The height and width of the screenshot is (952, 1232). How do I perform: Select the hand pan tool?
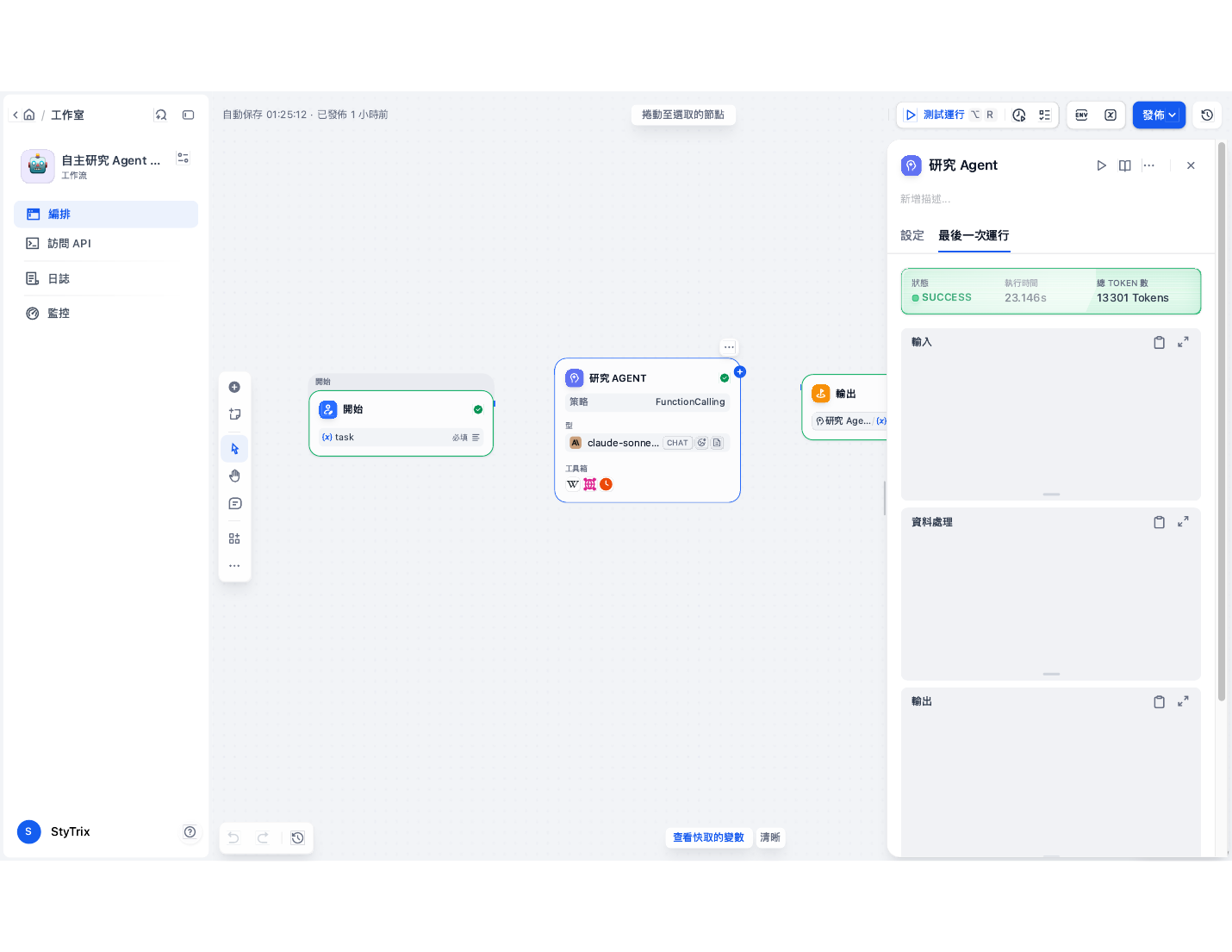pos(234,476)
